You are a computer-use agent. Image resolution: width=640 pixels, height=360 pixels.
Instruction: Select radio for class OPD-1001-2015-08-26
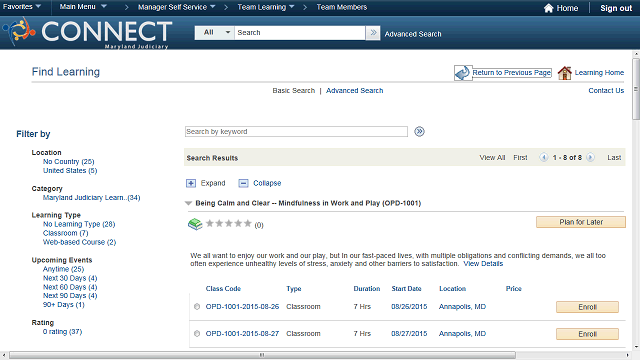[197, 307]
